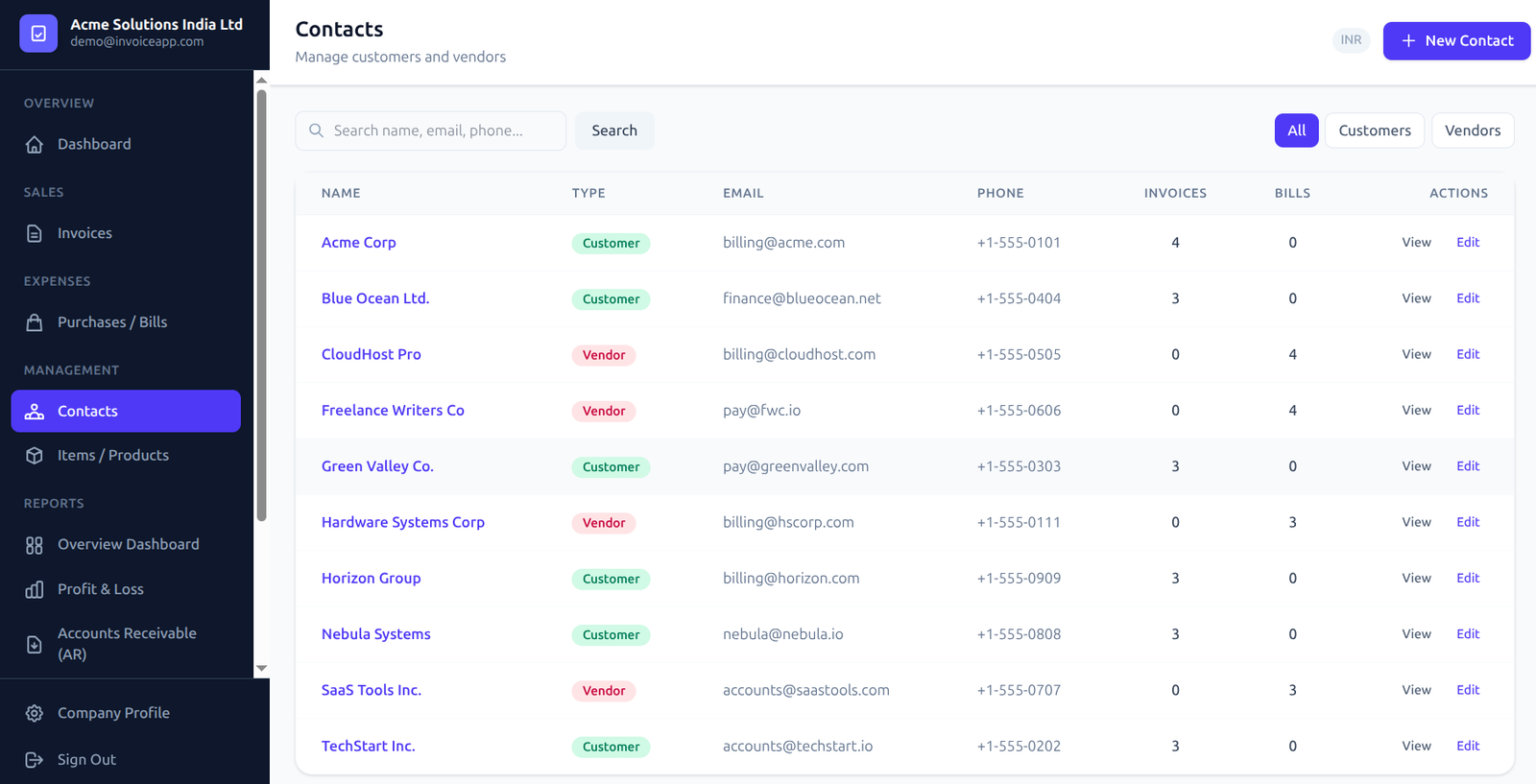Click the INVOICES column header
Viewport: 1536px width, 784px height.
pyautogui.click(x=1175, y=193)
